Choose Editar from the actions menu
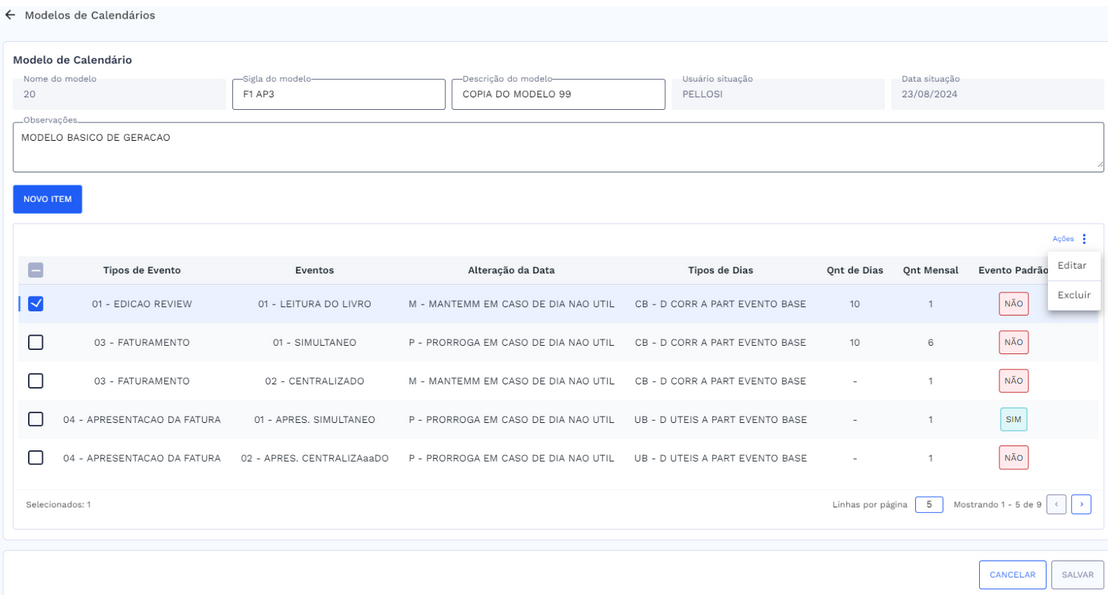Image resolution: width=1108 pixels, height=595 pixels. pyautogui.click(x=1072, y=266)
